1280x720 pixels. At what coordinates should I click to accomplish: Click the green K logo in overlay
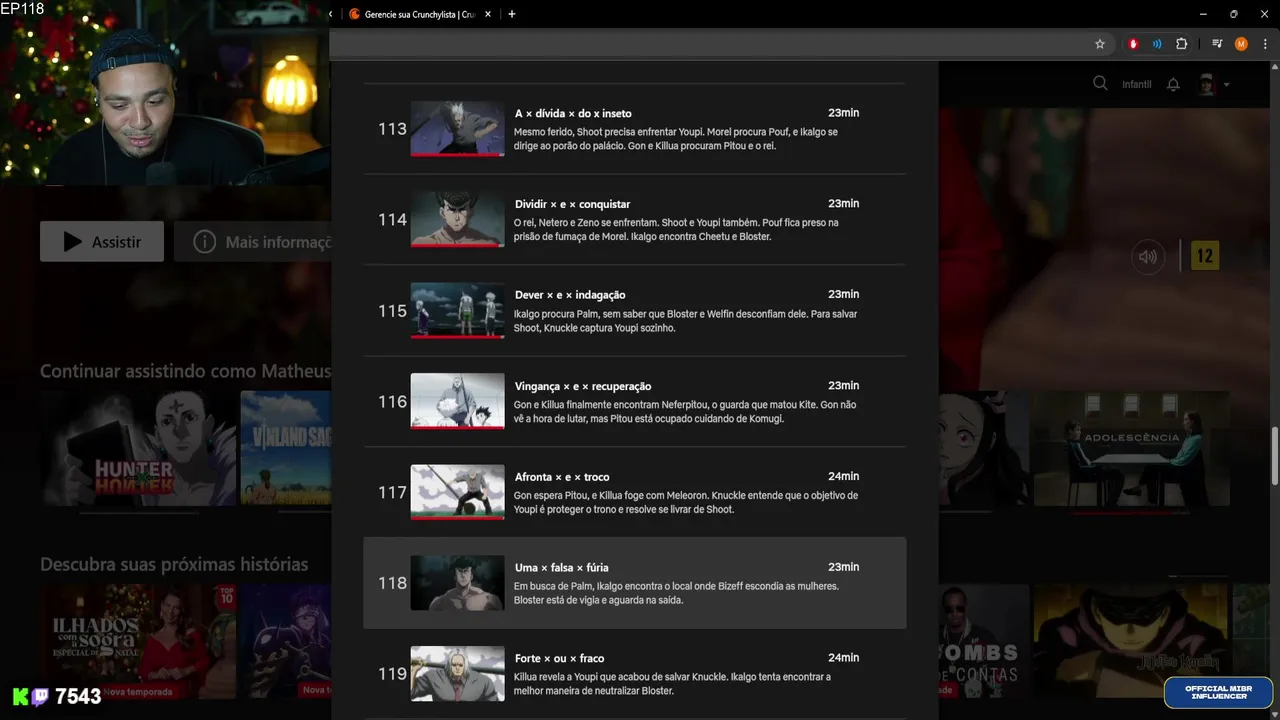coord(20,697)
